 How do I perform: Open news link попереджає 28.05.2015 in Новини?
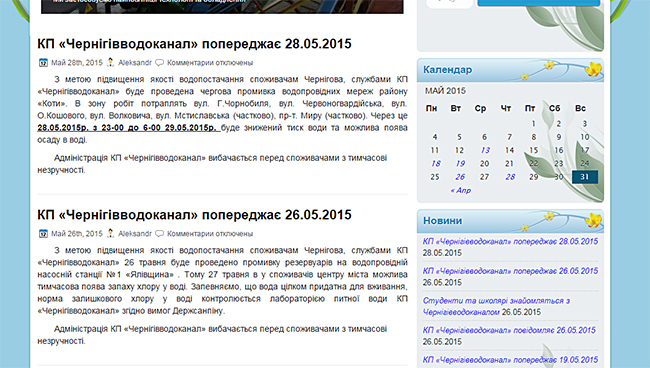click(x=510, y=242)
